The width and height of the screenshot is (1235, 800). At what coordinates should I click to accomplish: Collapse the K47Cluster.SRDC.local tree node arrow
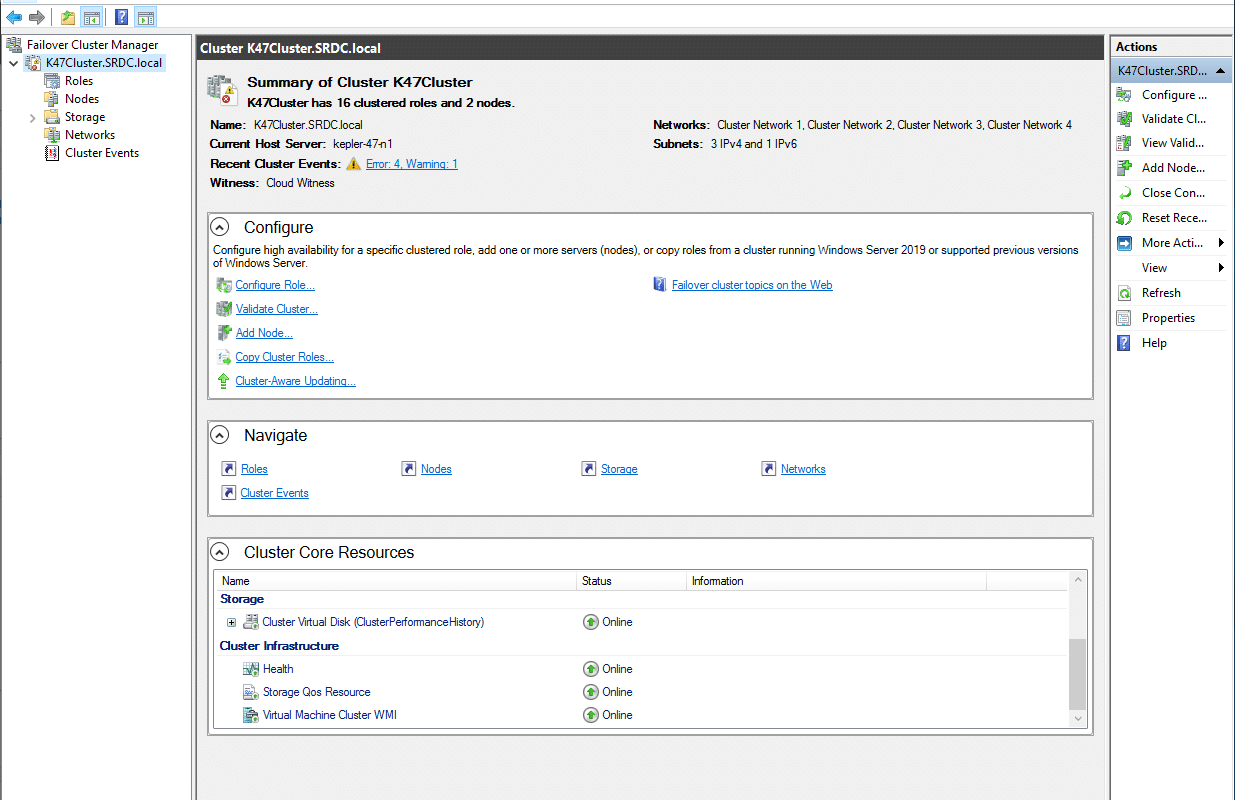click(13, 63)
